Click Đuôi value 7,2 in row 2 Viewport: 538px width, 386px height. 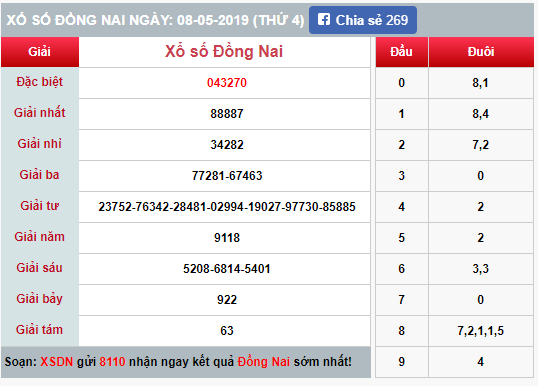(481, 145)
